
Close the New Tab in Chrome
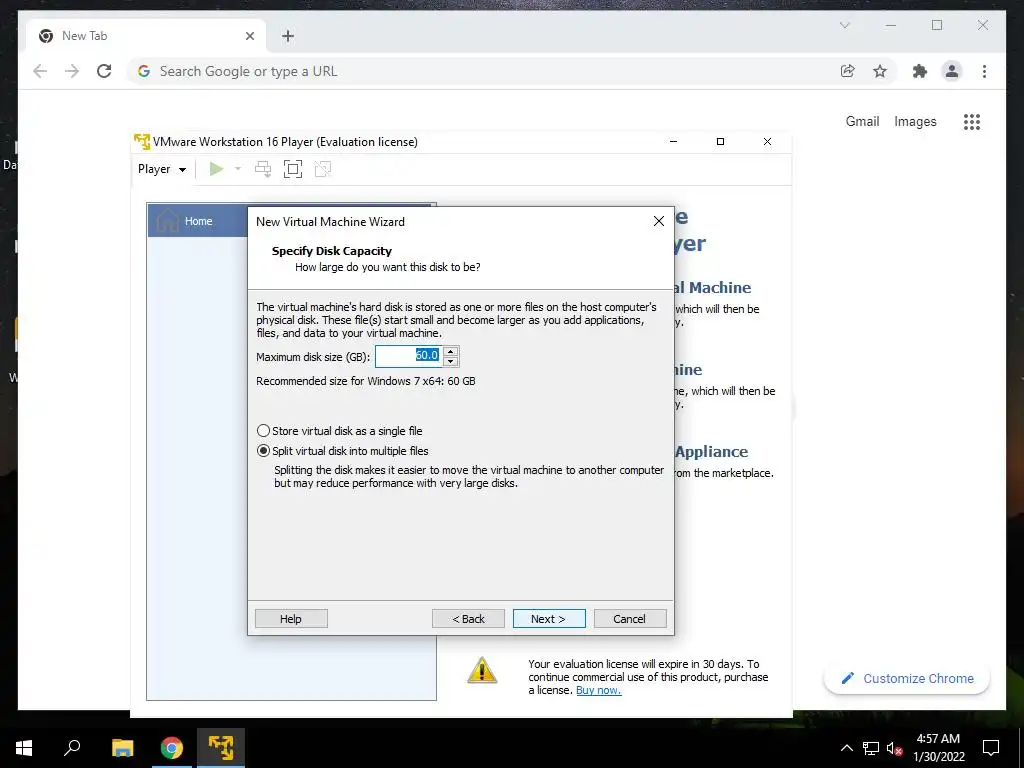250,36
